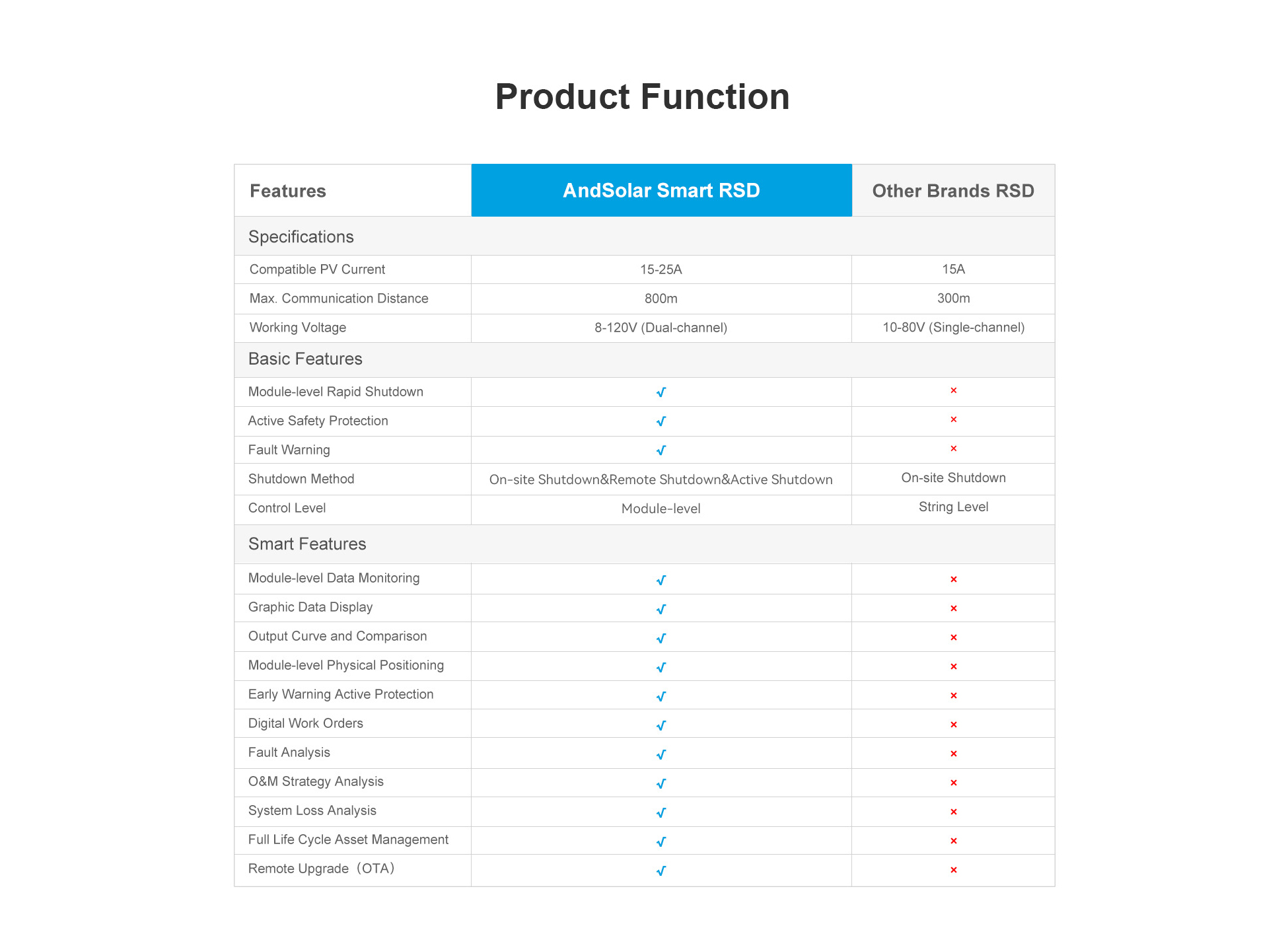The height and width of the screenshot is (926, 1288).
Task: Click the red X for Fault Warning
Action: pyautogui.click(x=953, y=449)
